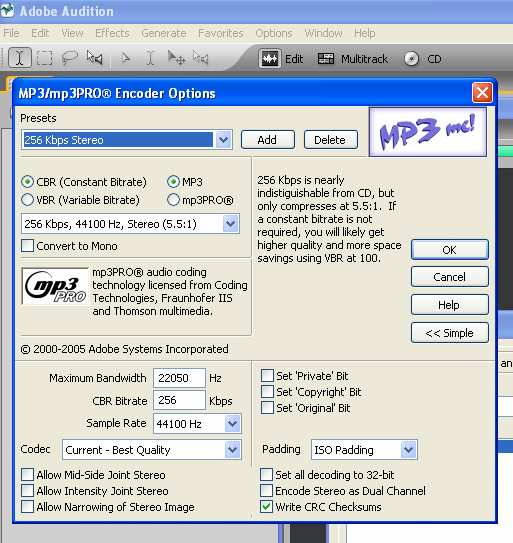Select CBR (Constant Bitrate) radio button

(x=27, y=182)
